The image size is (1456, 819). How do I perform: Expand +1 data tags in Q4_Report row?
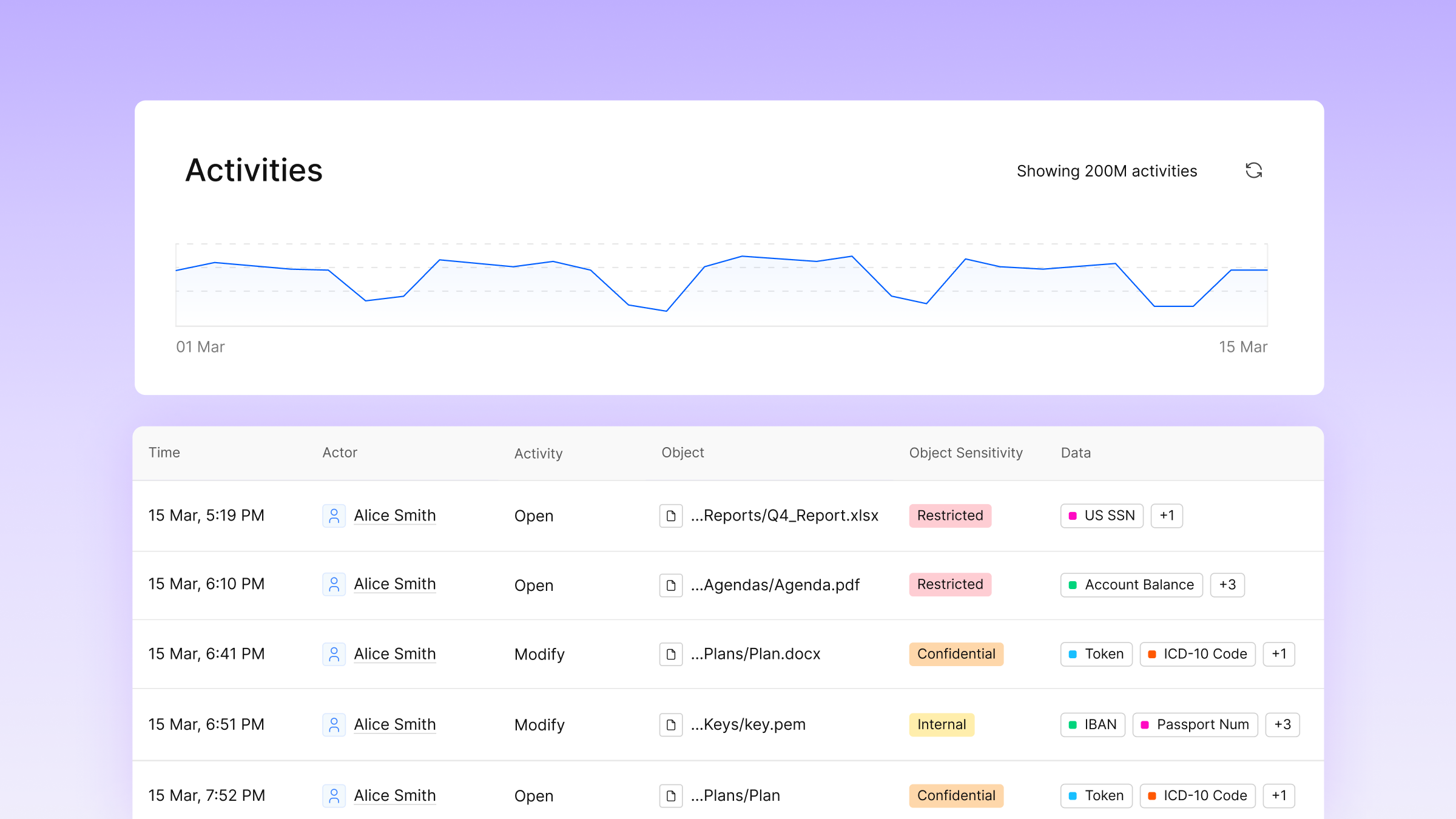coord(1167,516)
